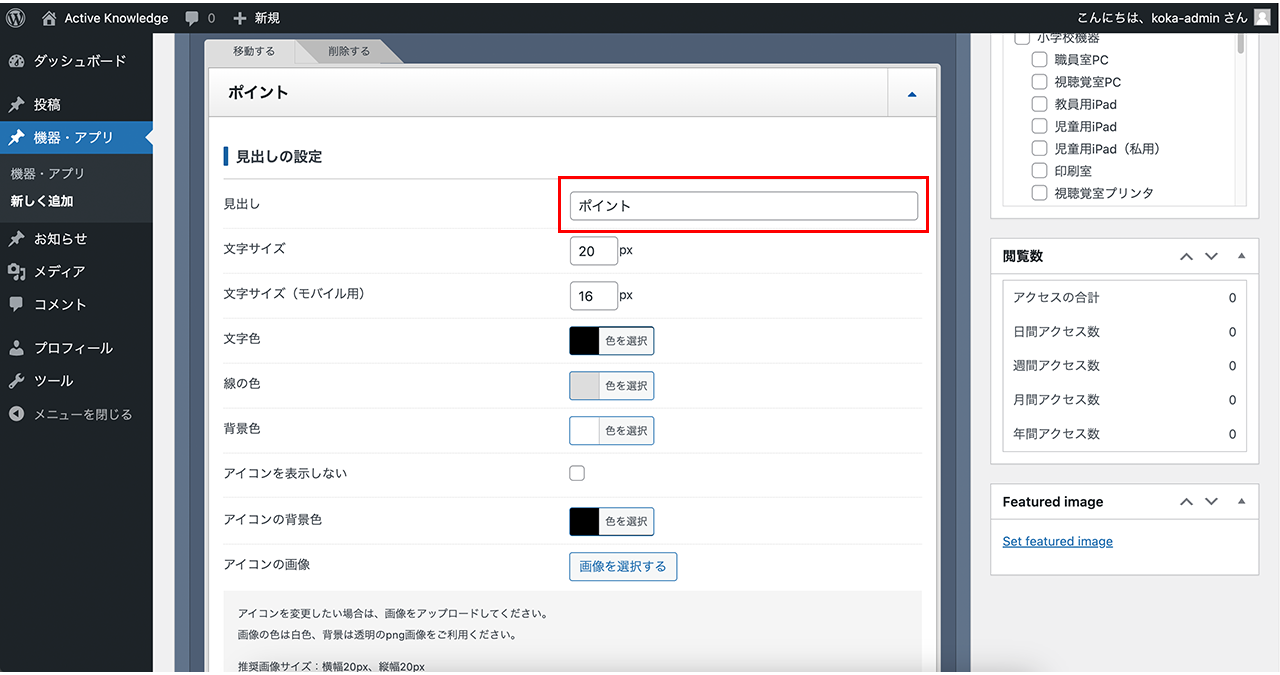Check the 教員用iPad checkbox

[1039, 104]
